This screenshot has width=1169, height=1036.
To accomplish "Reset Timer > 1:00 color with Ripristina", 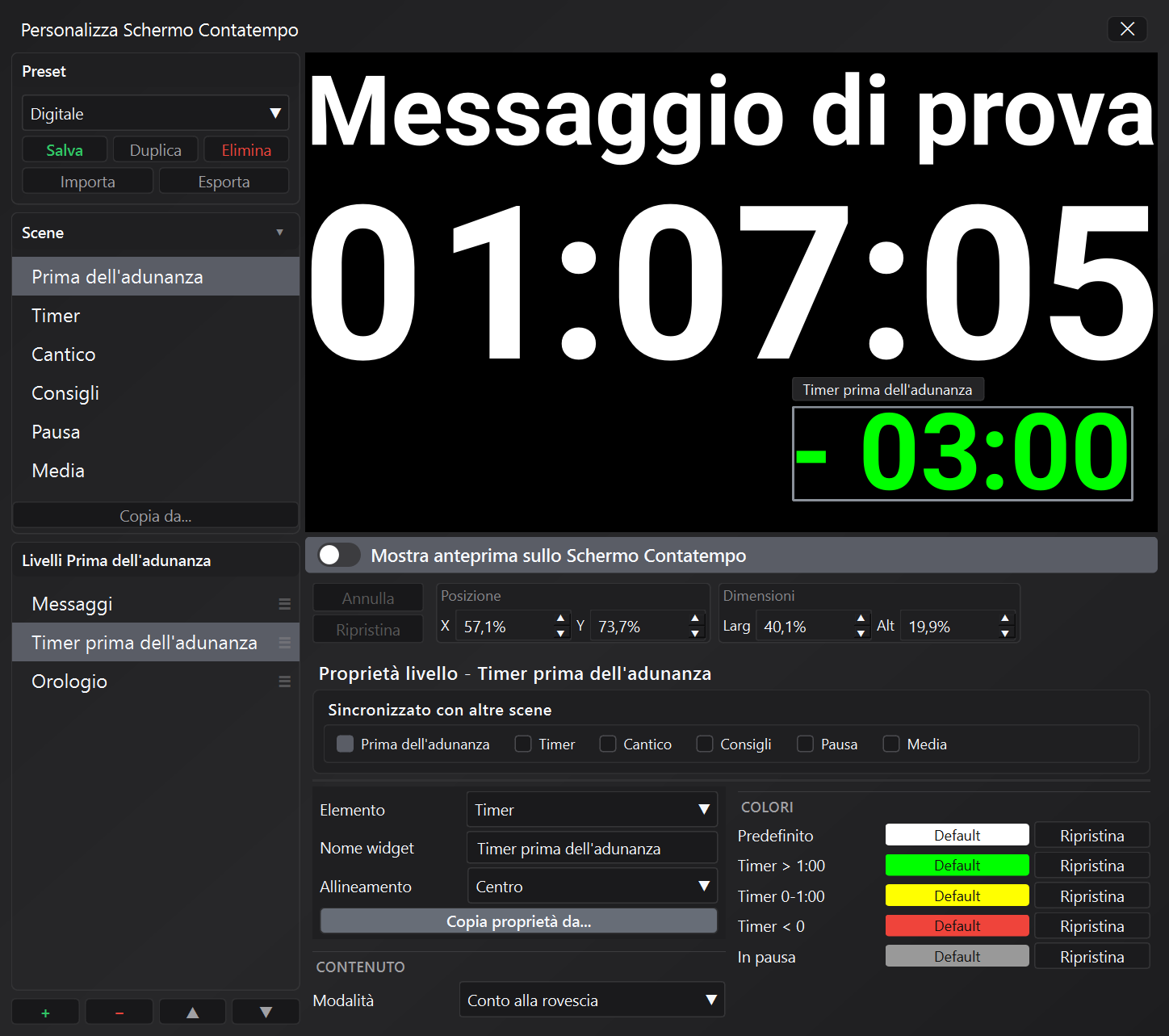I will pos(1092,865).
